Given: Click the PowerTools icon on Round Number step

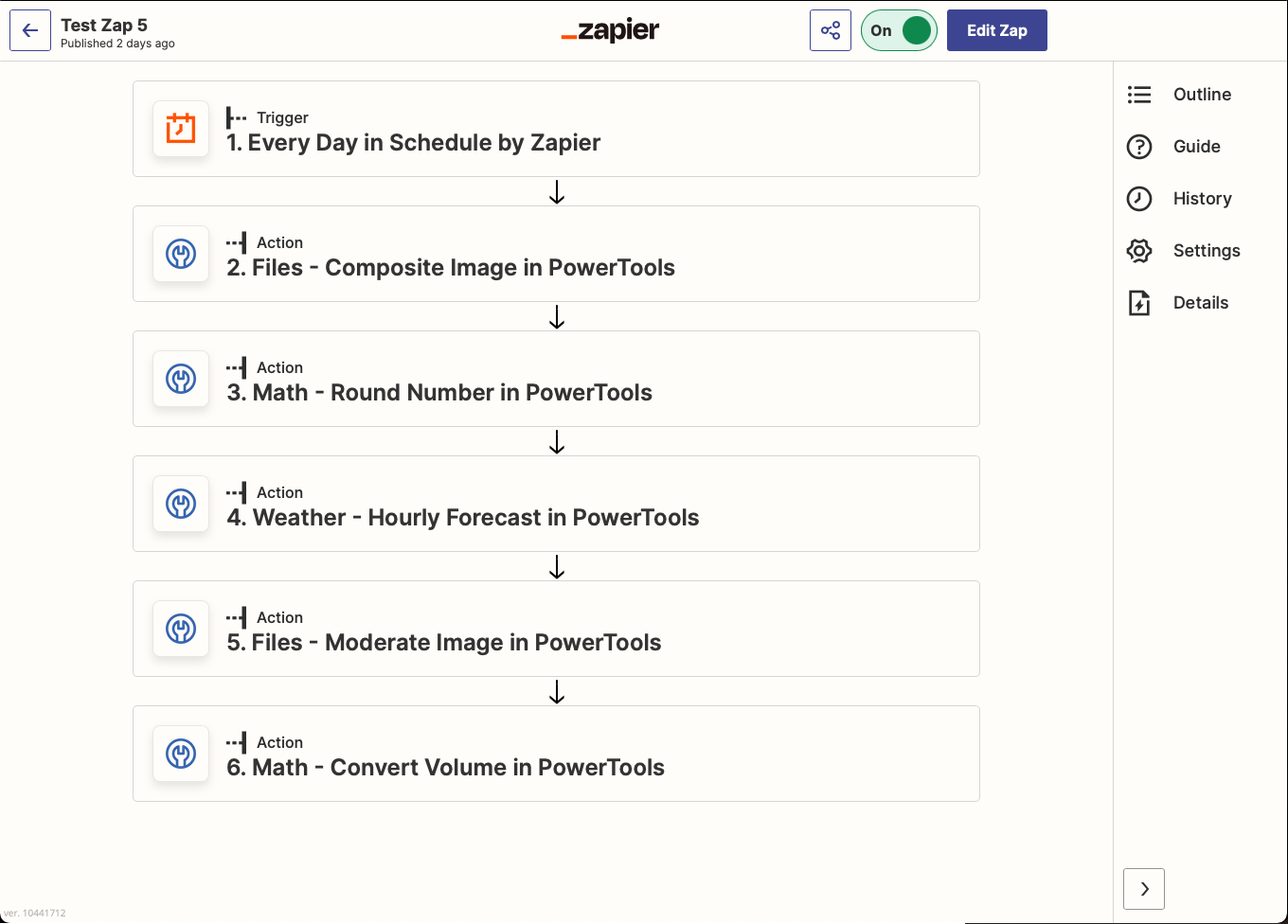Looking at the screenshot, I should pos(180,379).
